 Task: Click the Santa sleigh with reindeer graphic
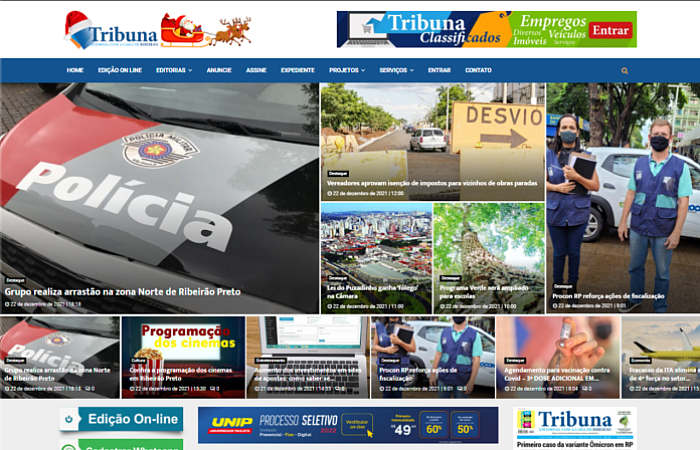[205, 30]
